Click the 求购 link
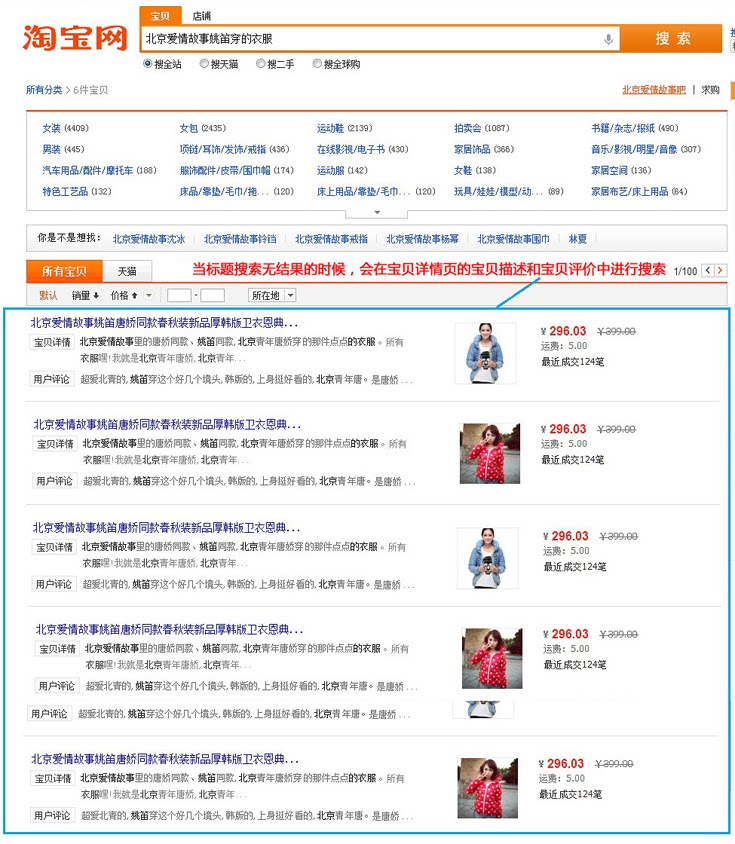Viewport: 735px width, 844px height. coord(710,90)
